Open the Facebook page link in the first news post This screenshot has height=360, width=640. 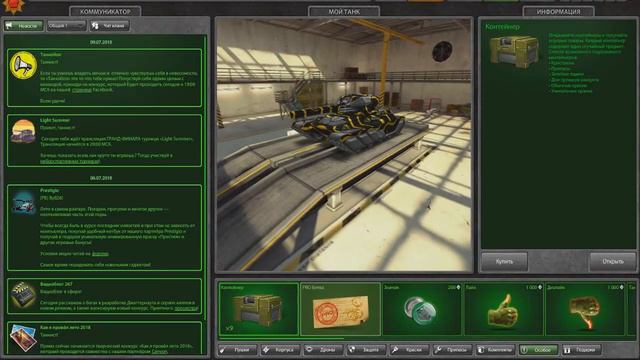[x=82, y=90]
